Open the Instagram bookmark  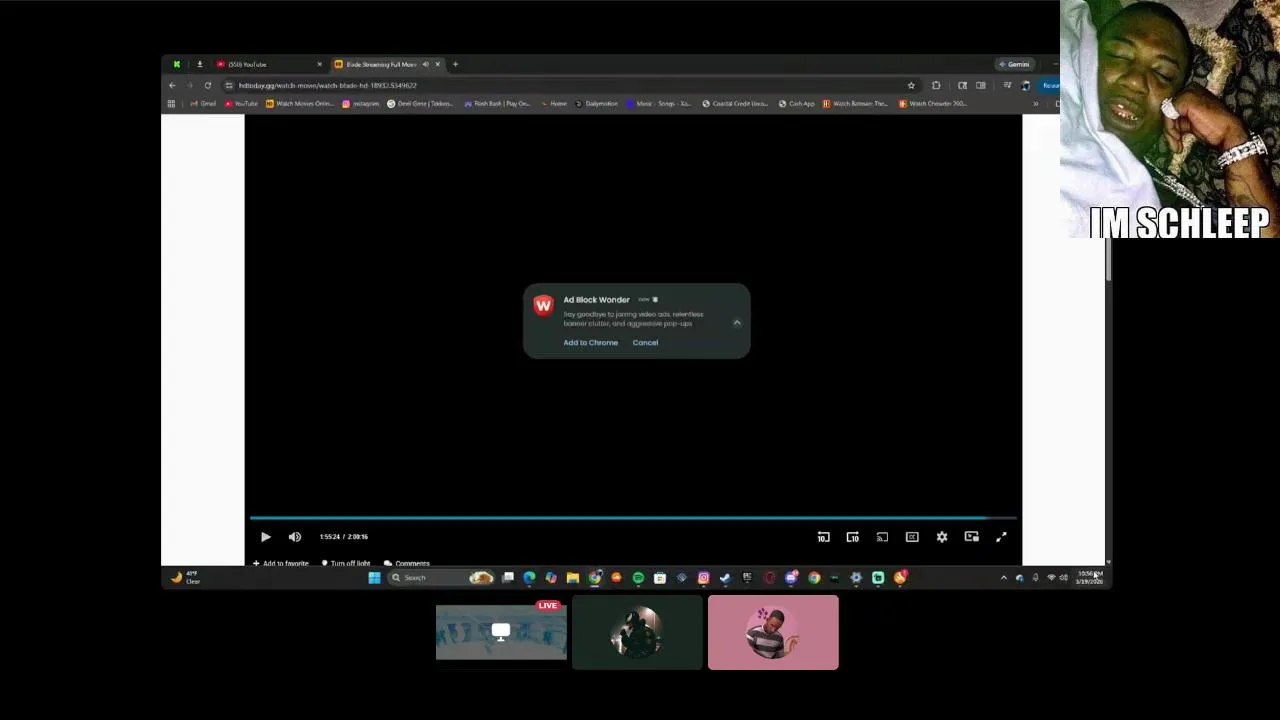click(361, 104)
